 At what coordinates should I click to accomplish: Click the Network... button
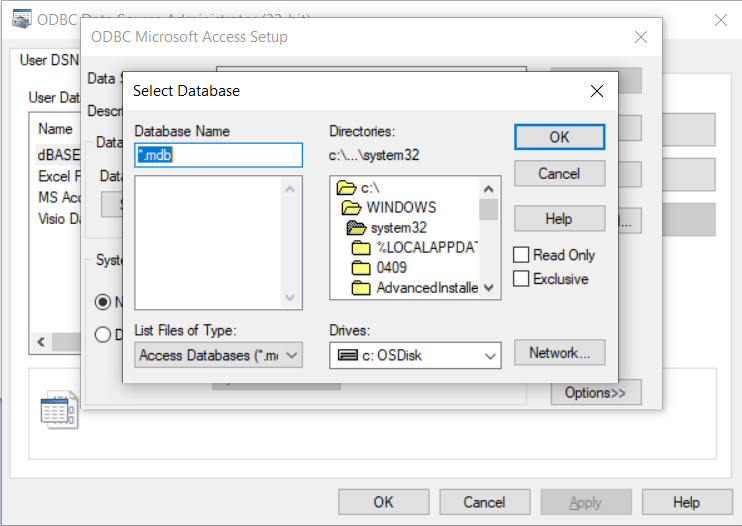pos(559,352)
